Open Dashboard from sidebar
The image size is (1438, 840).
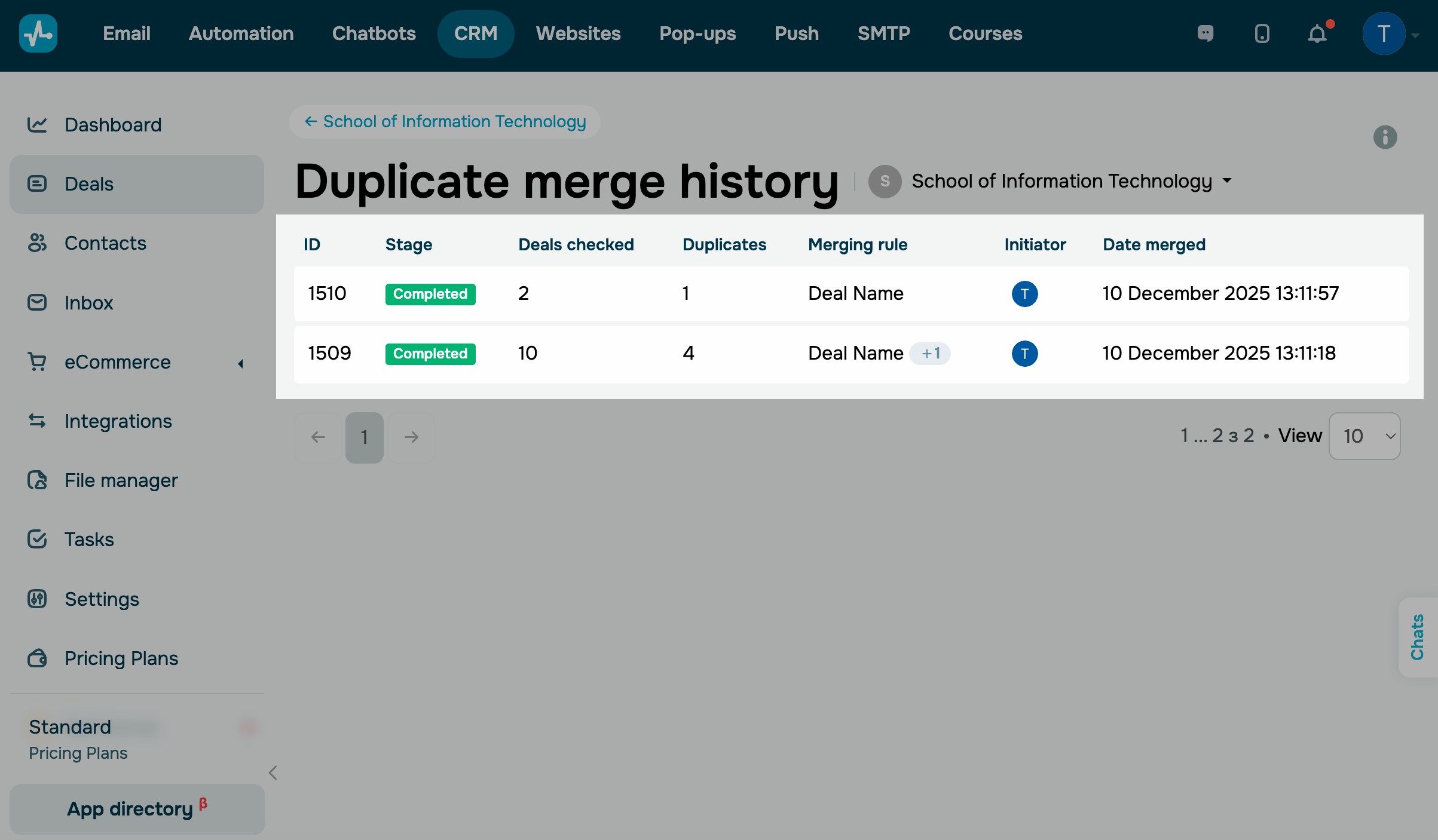[x=113, y=124]
